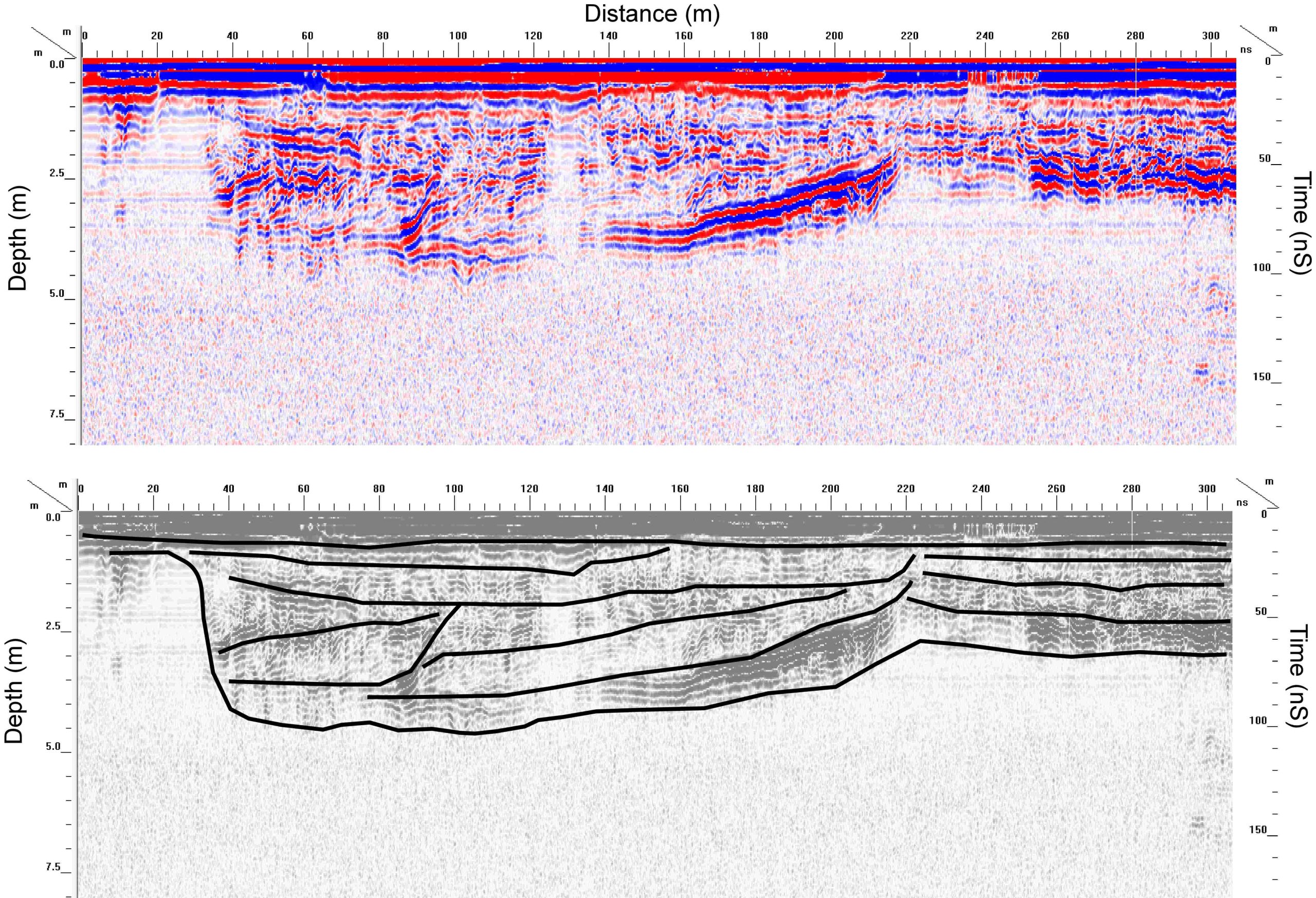Click the 100 m tick label on upper distance axis
The height and width of the screenshot is (898, 1316).
tap(458, 35)
